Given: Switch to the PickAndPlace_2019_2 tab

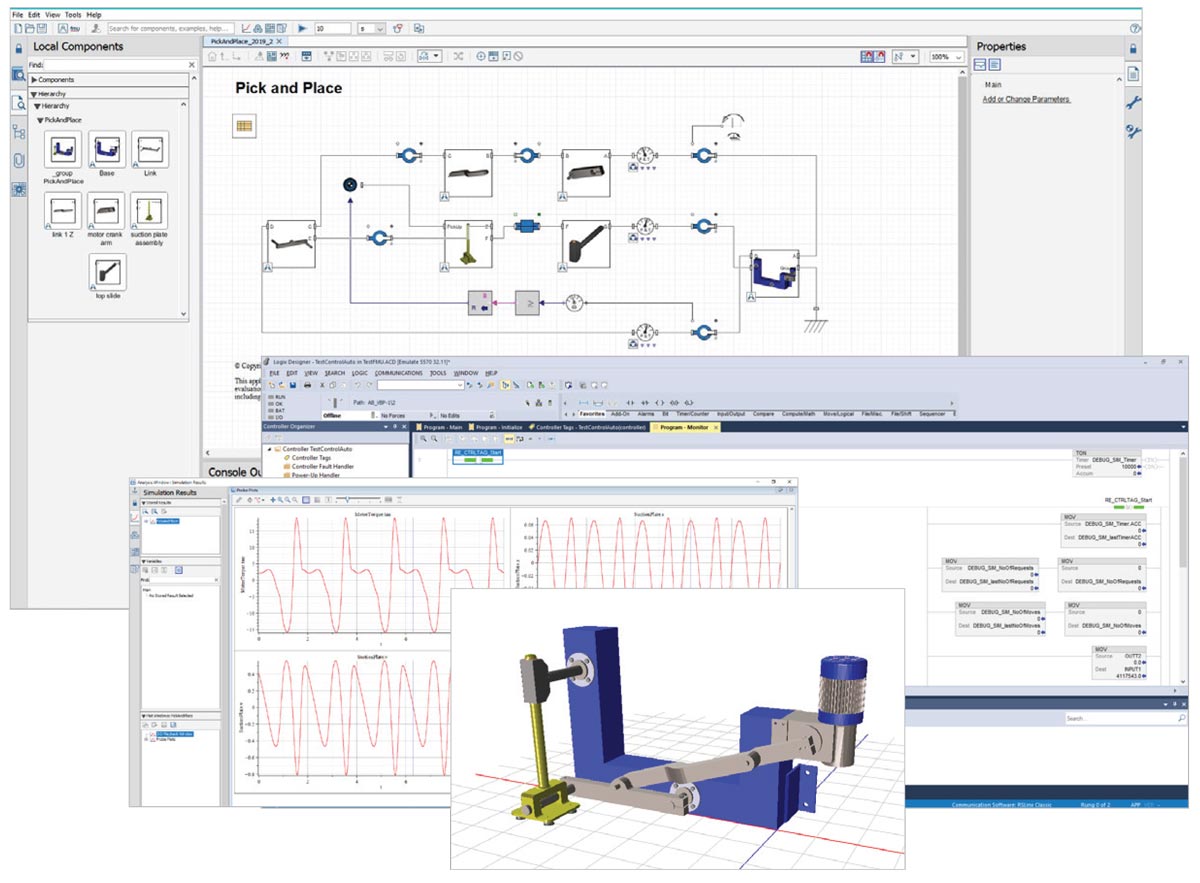Looking at the screenshot, I should (x=240, y=43).
